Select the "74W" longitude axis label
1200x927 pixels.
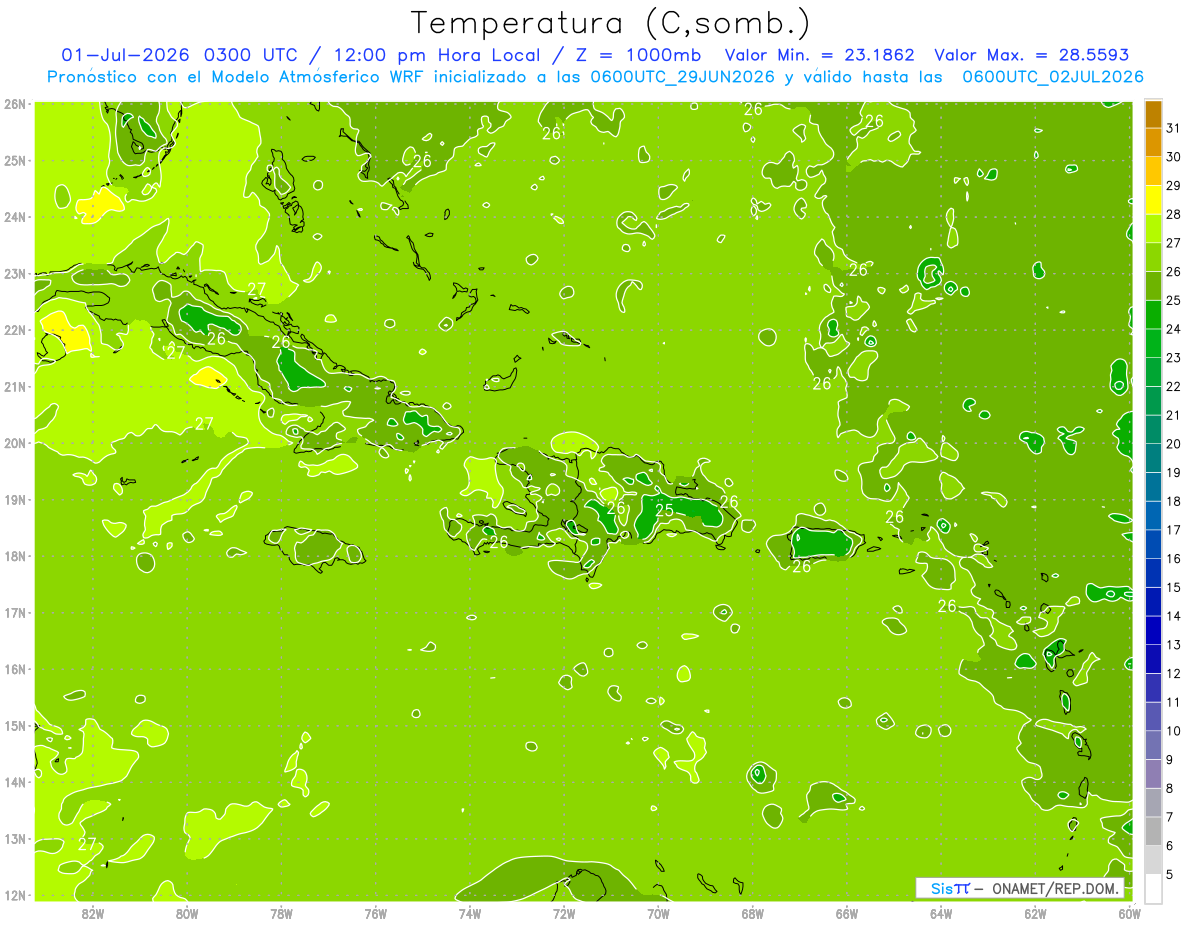tap(470, 912)
